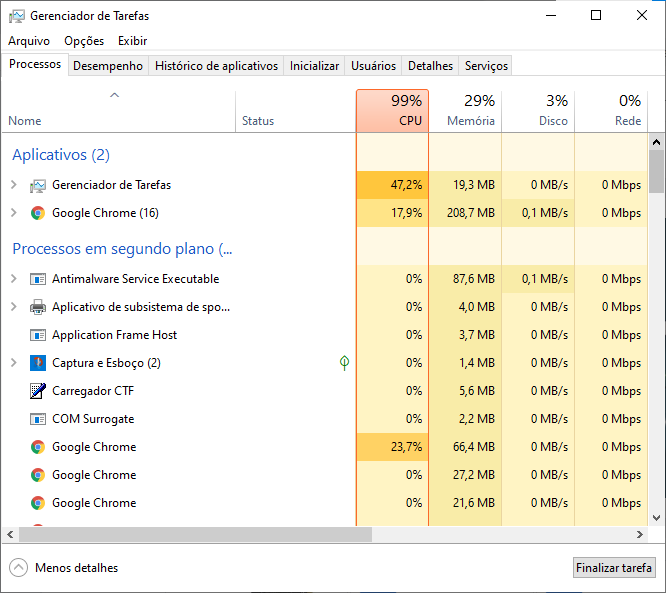Select the Processos tab

(35, 64)
